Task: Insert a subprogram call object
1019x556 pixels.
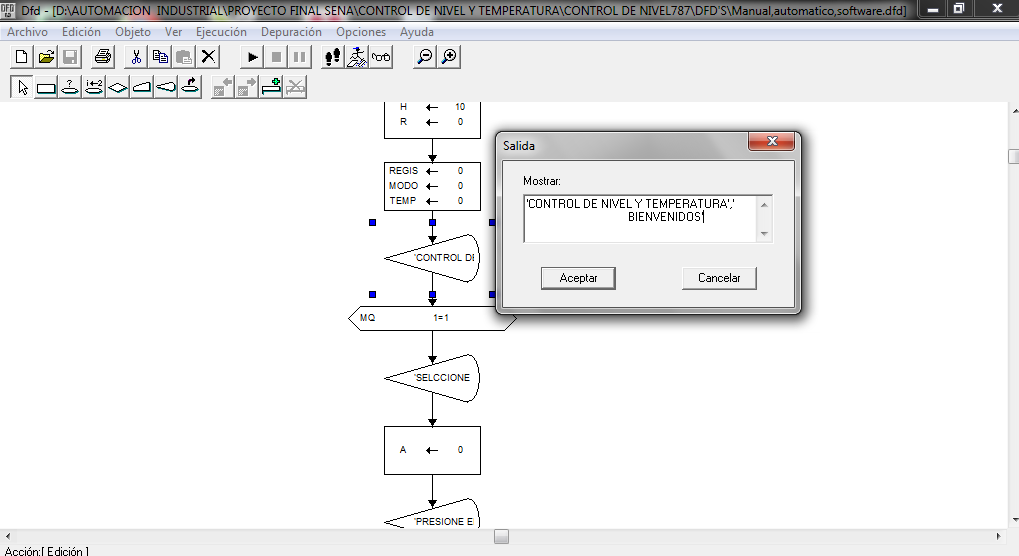Action: [190, 87]
